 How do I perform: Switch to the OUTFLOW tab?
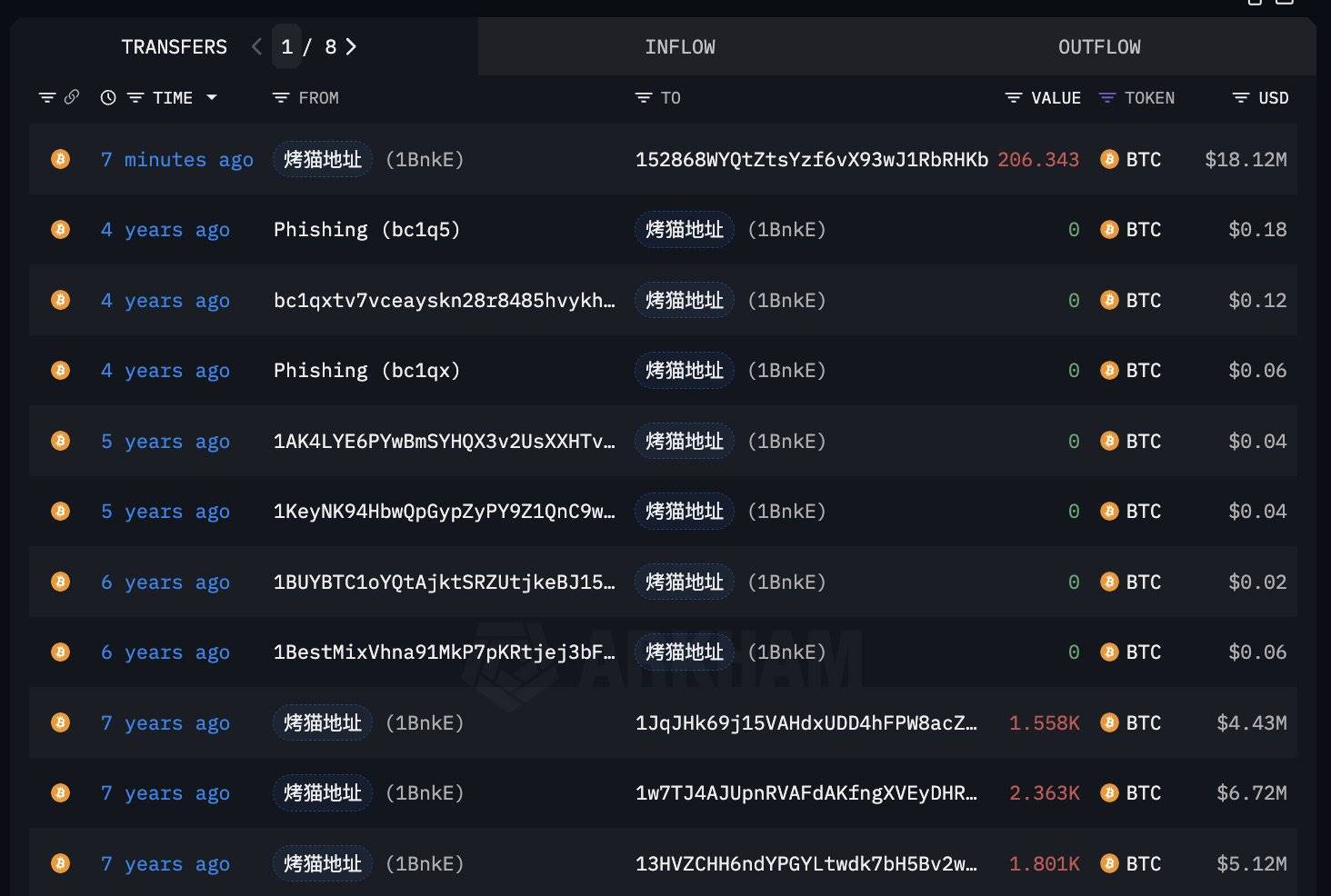[x=1098, y=47]
